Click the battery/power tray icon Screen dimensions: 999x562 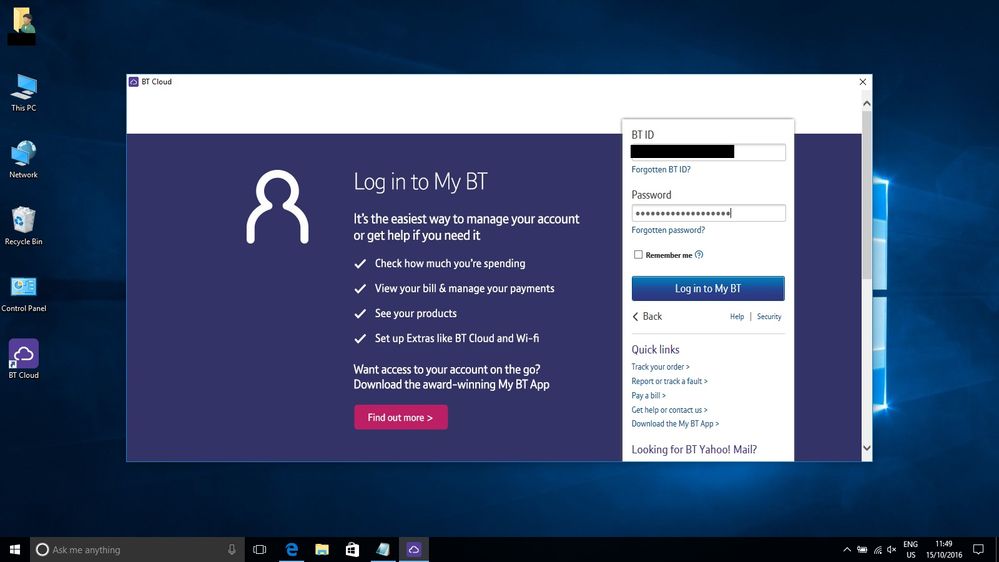[x=862, y=549]
